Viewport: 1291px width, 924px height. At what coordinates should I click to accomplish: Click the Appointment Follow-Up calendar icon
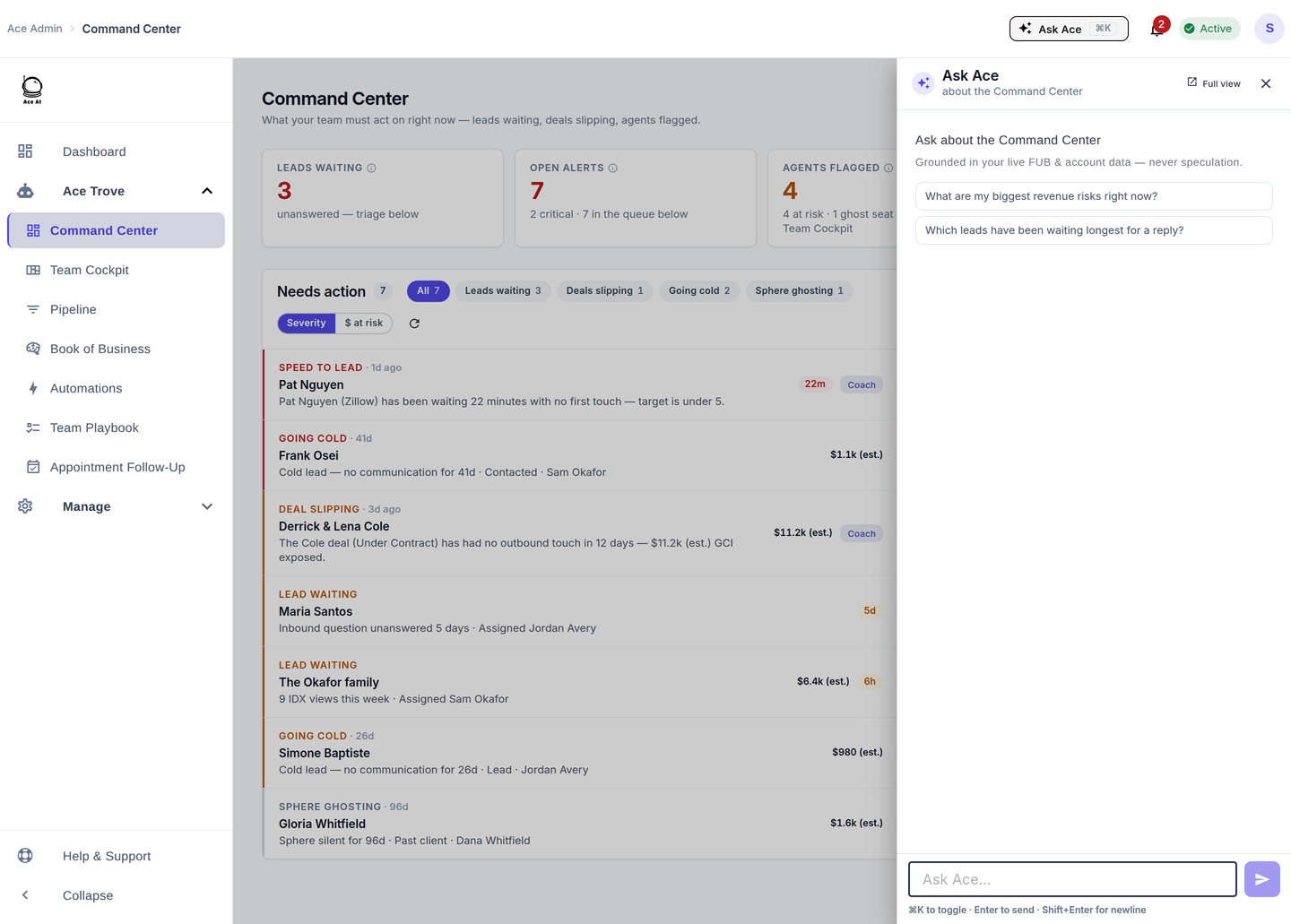pos(33,467)
